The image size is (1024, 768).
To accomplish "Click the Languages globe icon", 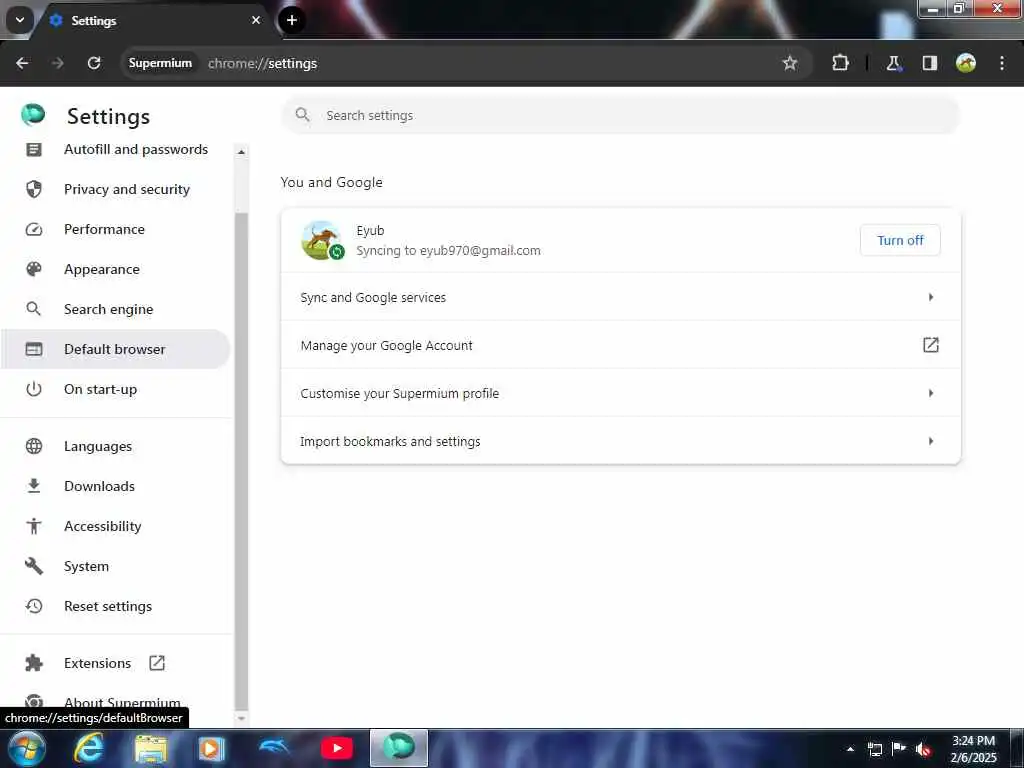I will click(34, 446).
